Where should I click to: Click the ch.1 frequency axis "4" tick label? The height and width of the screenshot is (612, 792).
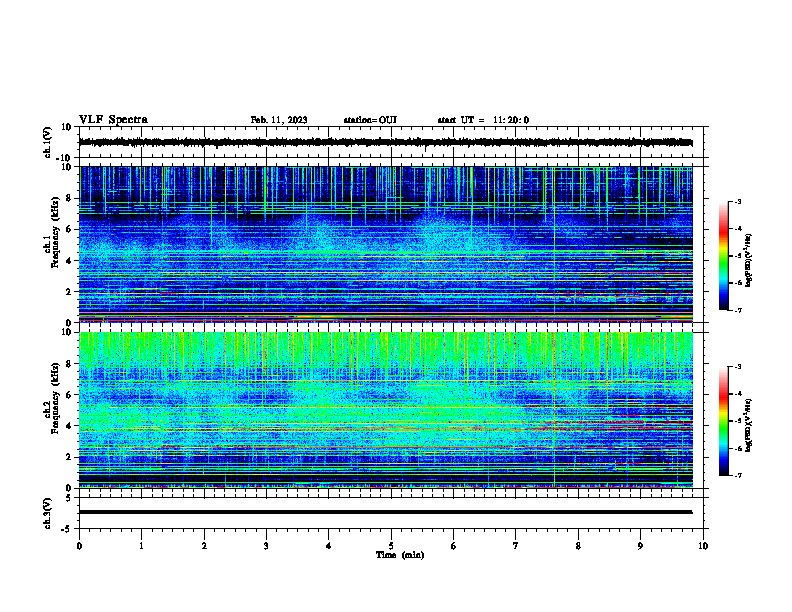point(69,261)
